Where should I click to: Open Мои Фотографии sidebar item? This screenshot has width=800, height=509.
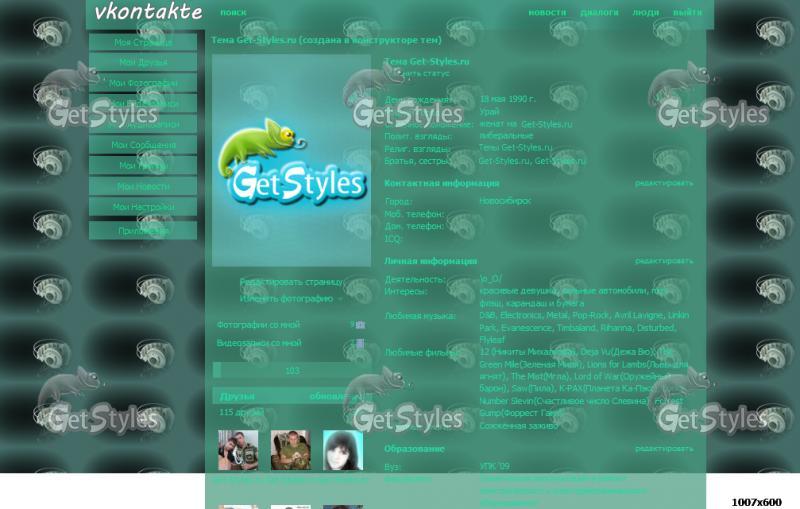143,83
